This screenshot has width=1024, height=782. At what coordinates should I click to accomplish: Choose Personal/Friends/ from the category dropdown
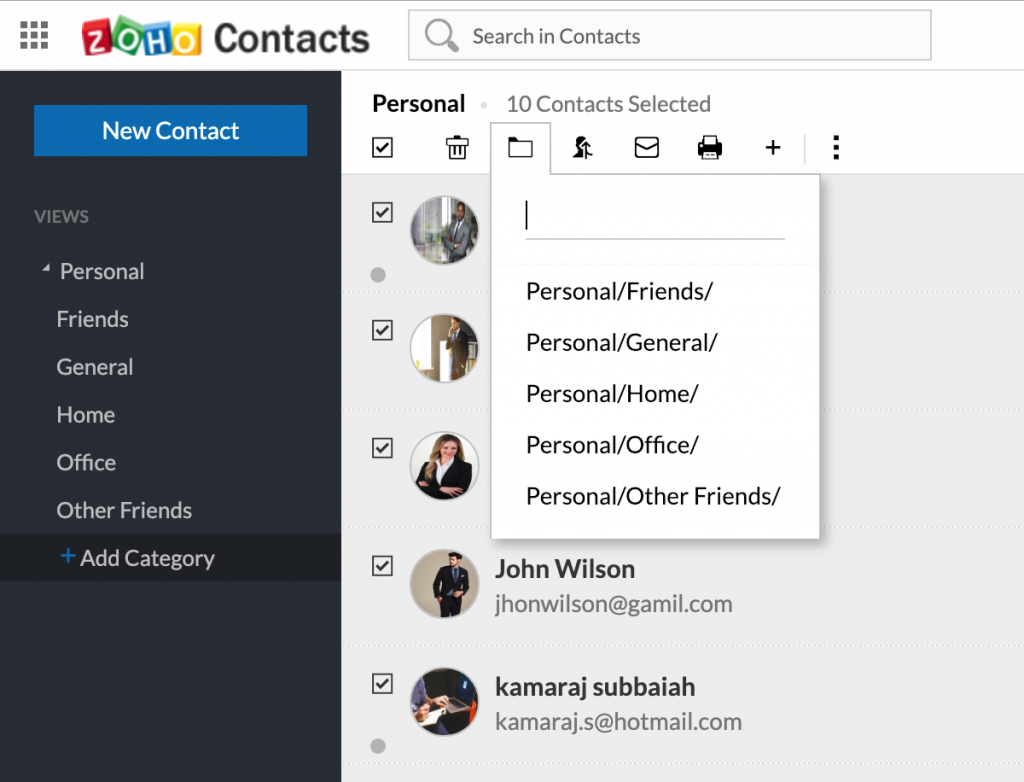[619, 291]
